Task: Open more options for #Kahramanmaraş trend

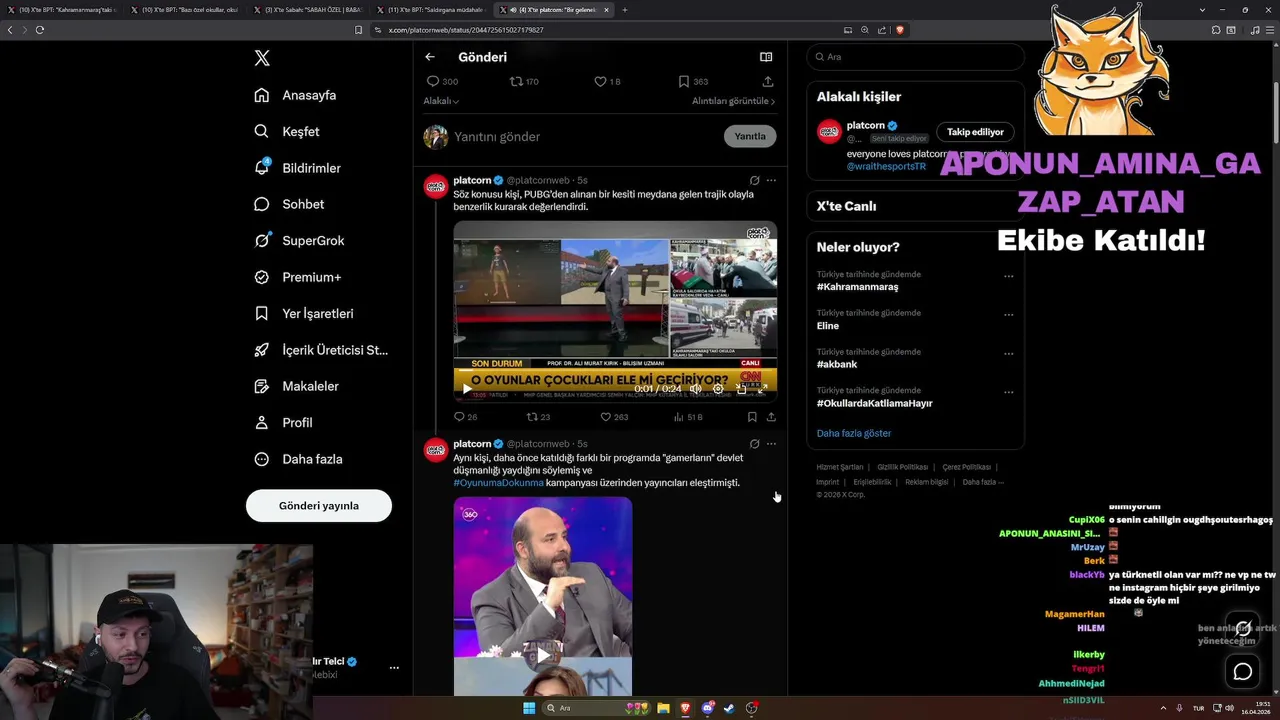Action: 1008,276
